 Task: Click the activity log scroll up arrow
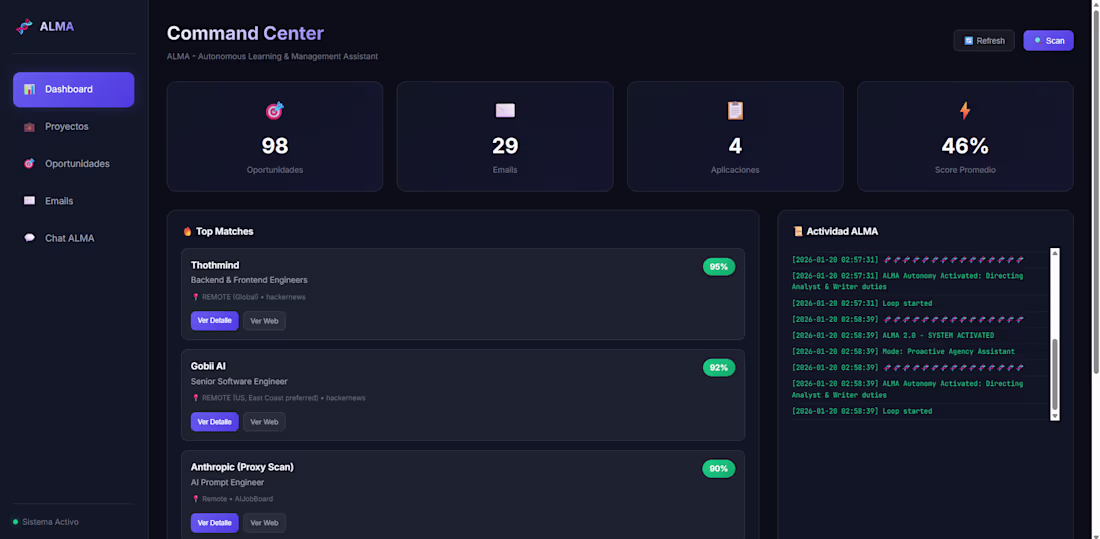[x=1054, y=253]
